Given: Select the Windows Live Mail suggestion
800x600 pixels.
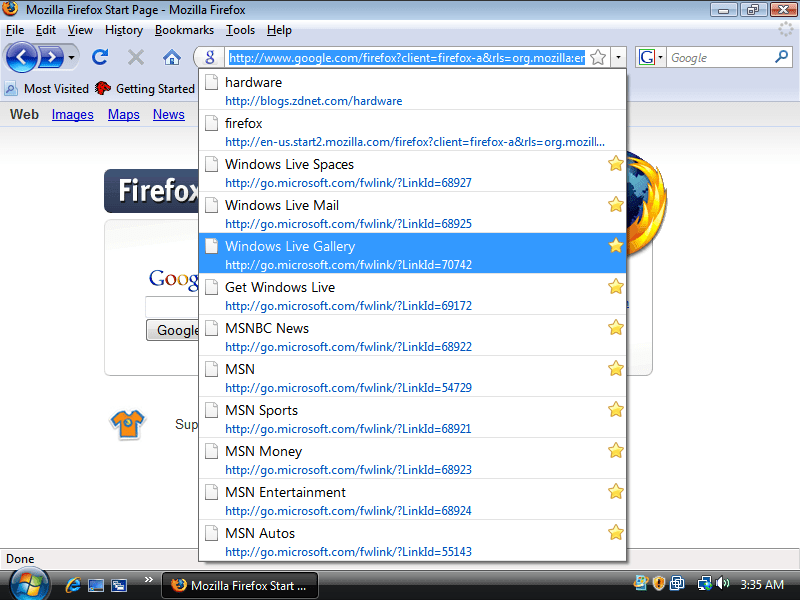Looking at the screenshot, I should coord(412,213).
